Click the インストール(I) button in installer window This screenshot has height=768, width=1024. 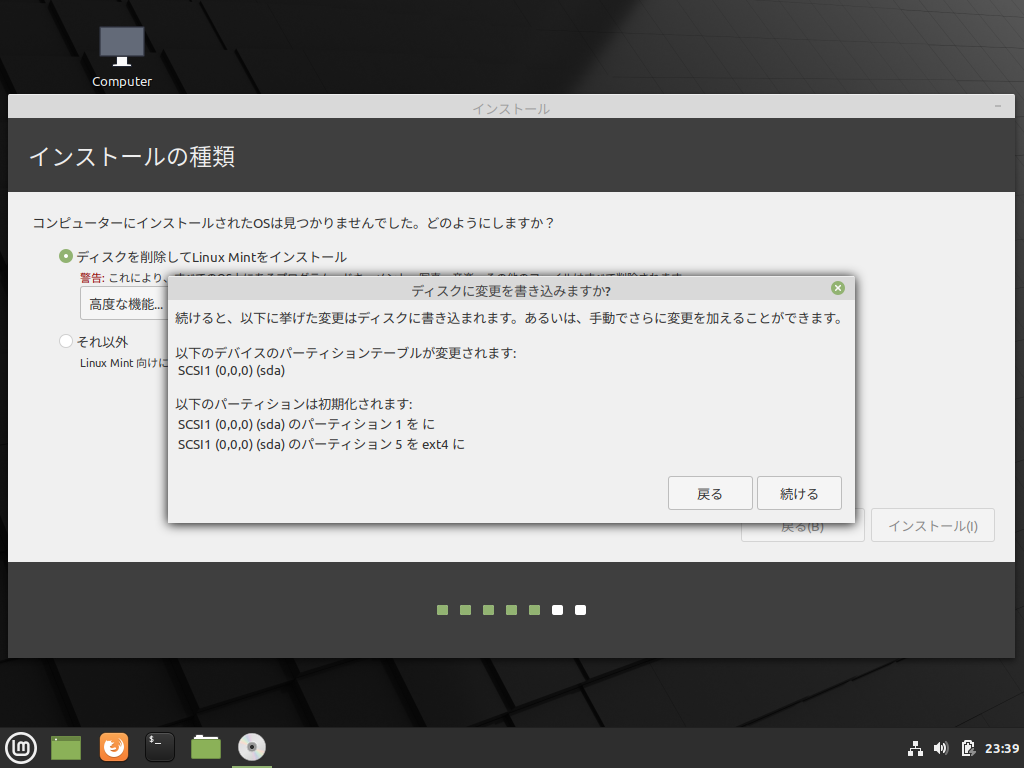click(x=933, y=526)
